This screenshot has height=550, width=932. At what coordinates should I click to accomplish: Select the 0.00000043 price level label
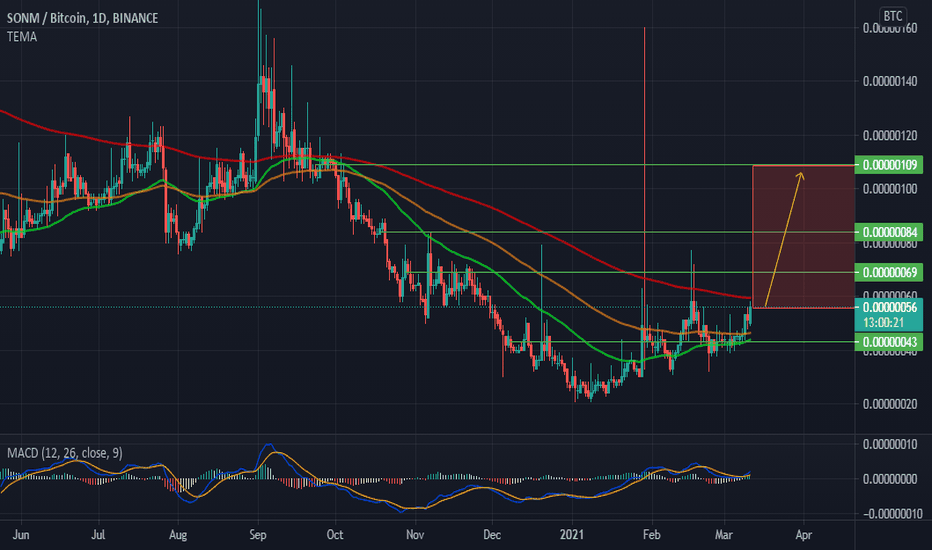tap(889, 342)
